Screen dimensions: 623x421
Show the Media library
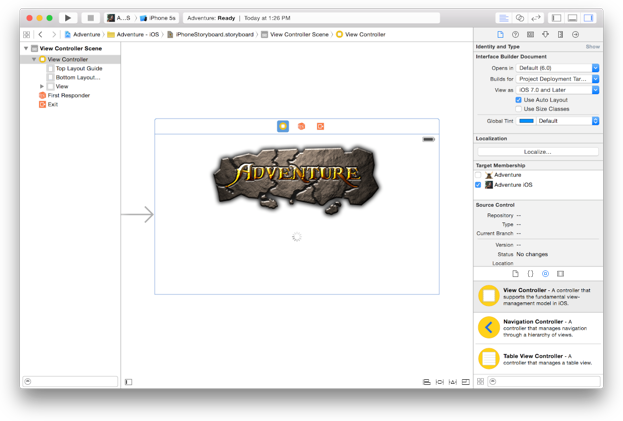(560, 274)
